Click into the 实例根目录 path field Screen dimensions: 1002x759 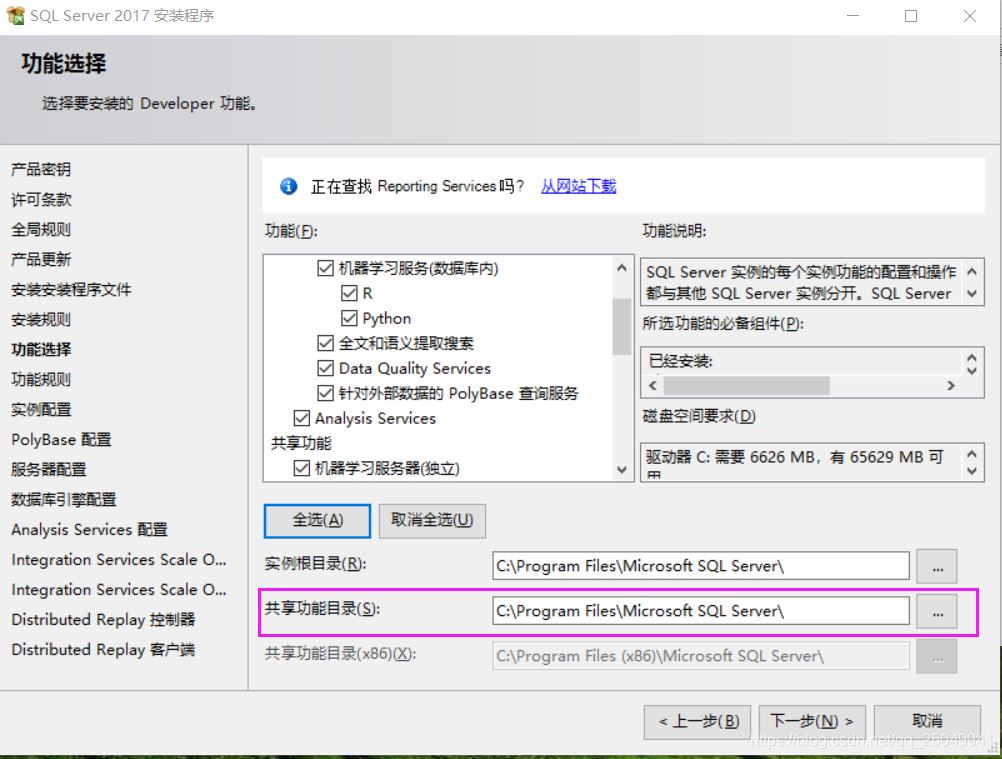[x=700, y=566]
